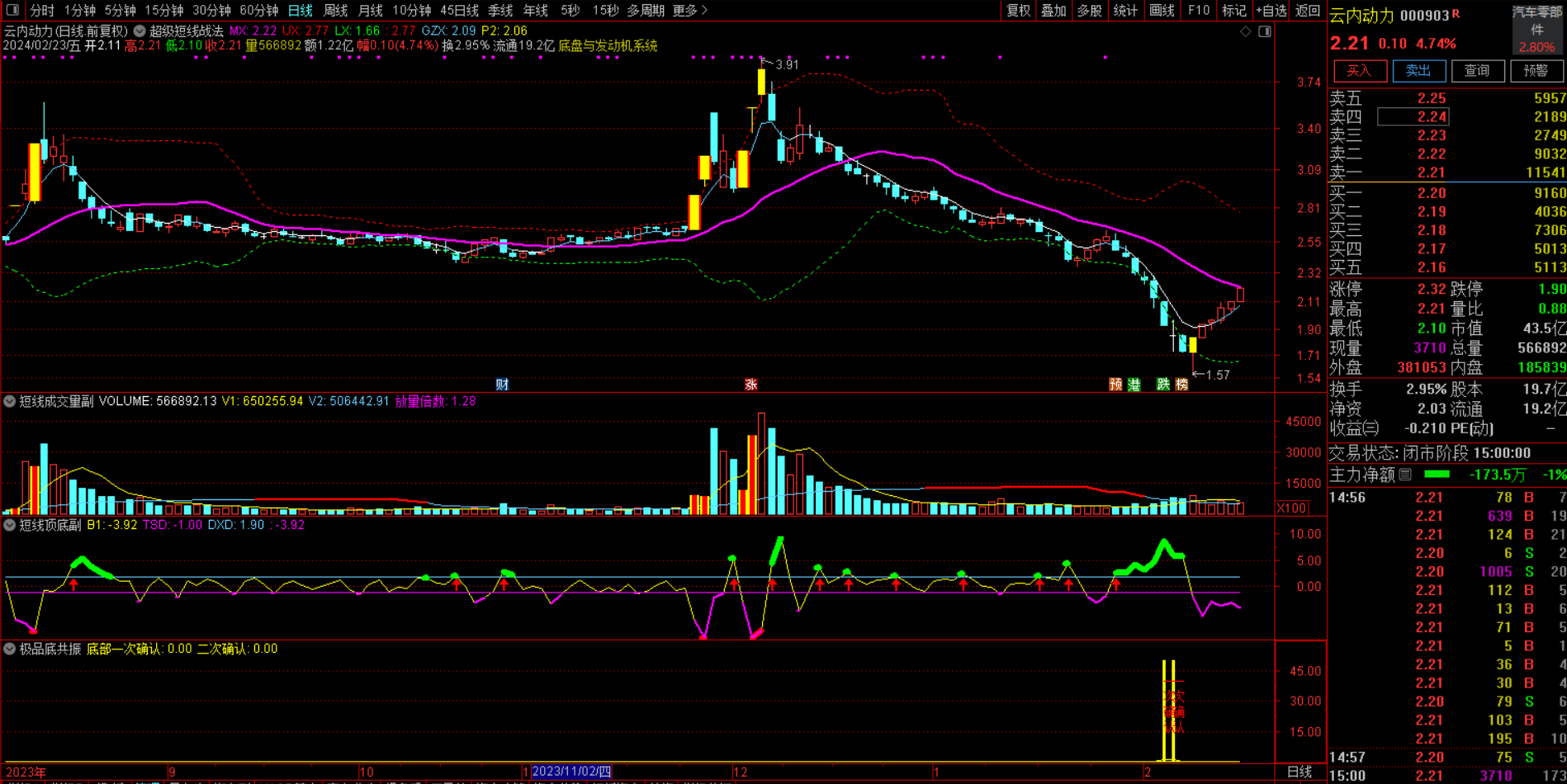
Task: Activate the 画线 drawing tool
Action: point(1162,10)
